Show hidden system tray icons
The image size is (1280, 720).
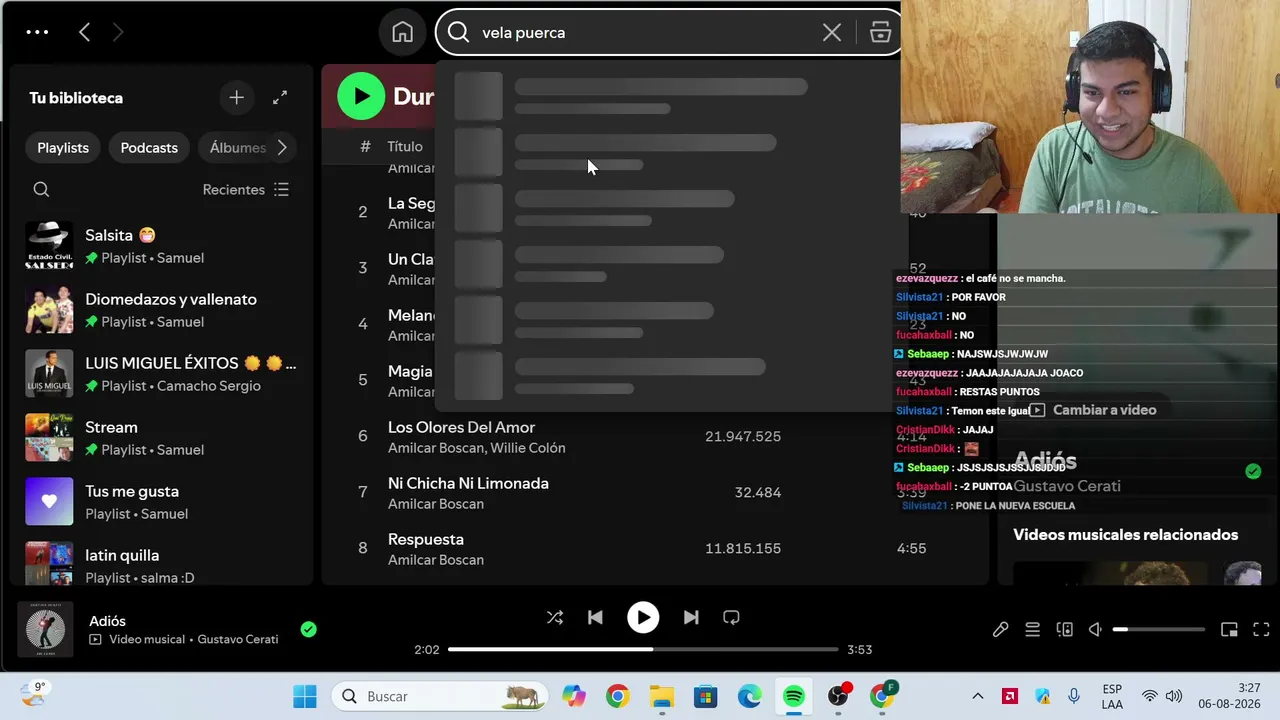(978, 696)
